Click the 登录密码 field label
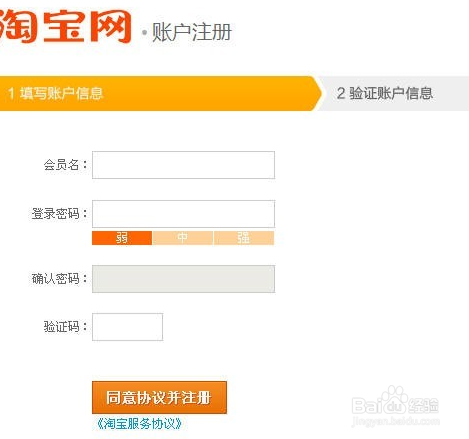Screen dimensions: 469x439 [x=56, y=214]
